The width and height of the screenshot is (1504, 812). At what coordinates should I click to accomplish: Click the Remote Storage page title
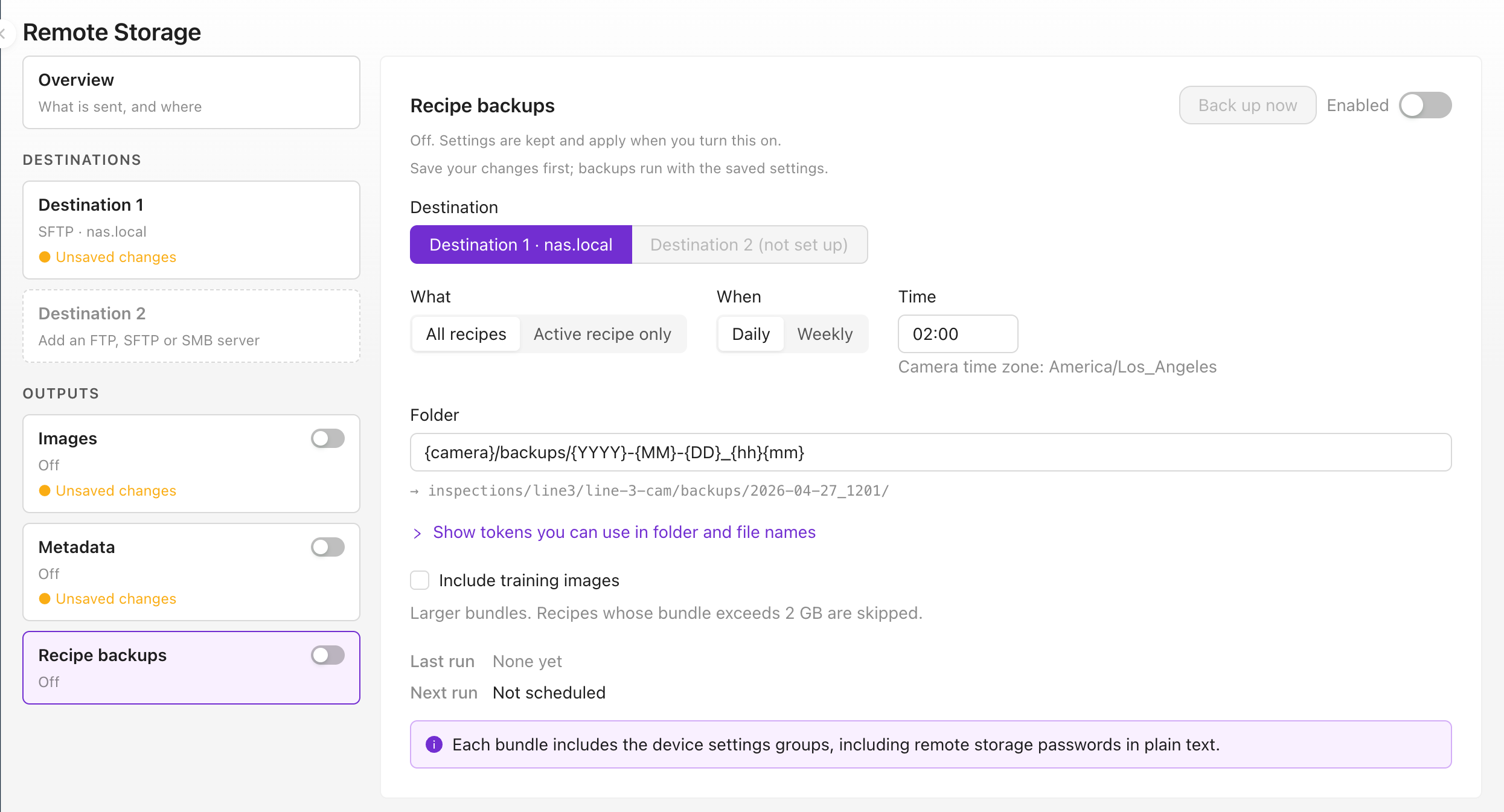click(x=112, y=32)
